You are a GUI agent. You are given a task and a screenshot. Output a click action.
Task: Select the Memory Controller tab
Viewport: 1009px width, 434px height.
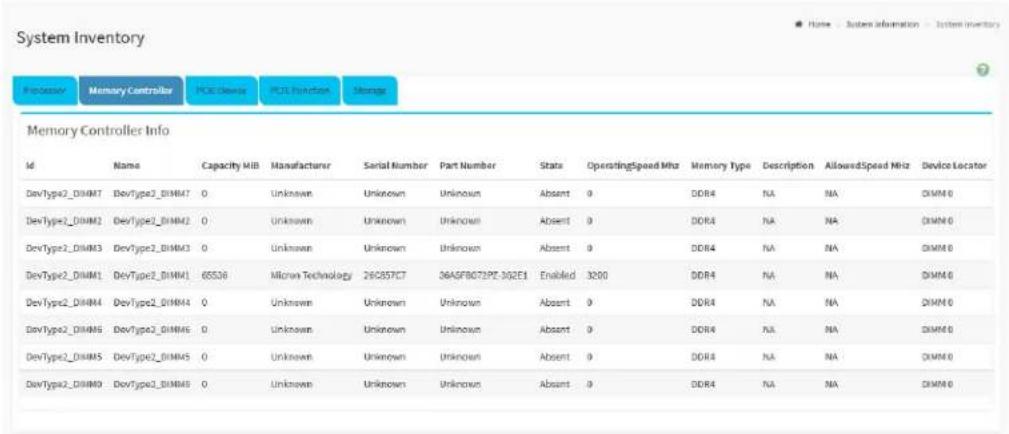131,91
